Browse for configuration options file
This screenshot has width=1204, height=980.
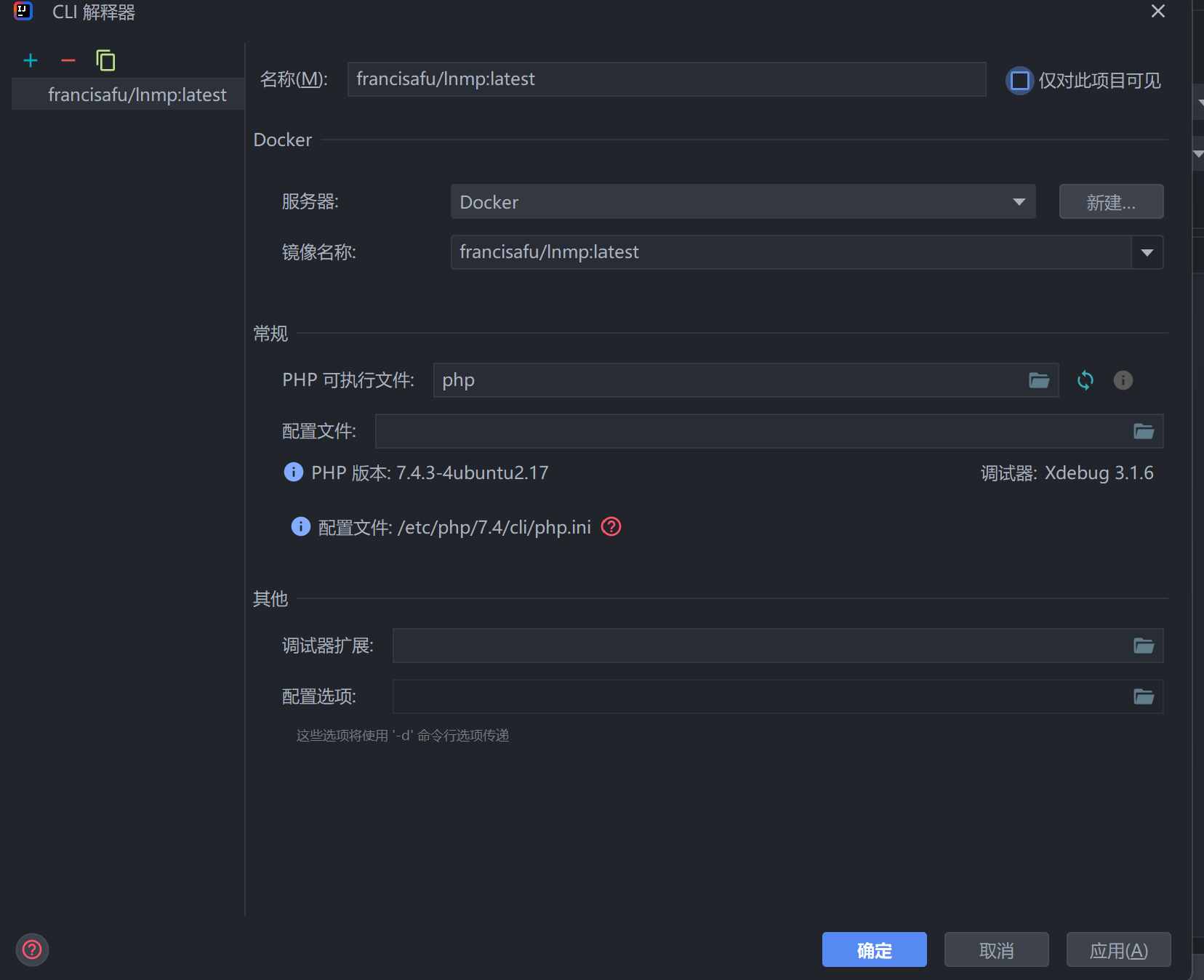[x=1144, y=696]
